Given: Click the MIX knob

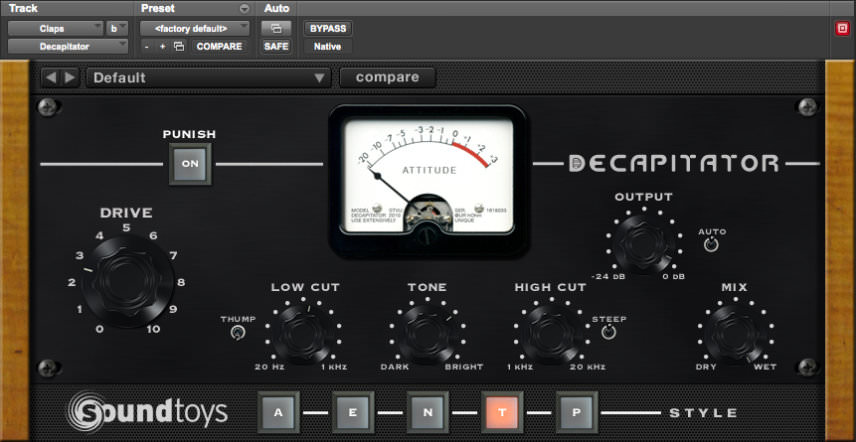Looking at the screenshot, I should 735,334.
